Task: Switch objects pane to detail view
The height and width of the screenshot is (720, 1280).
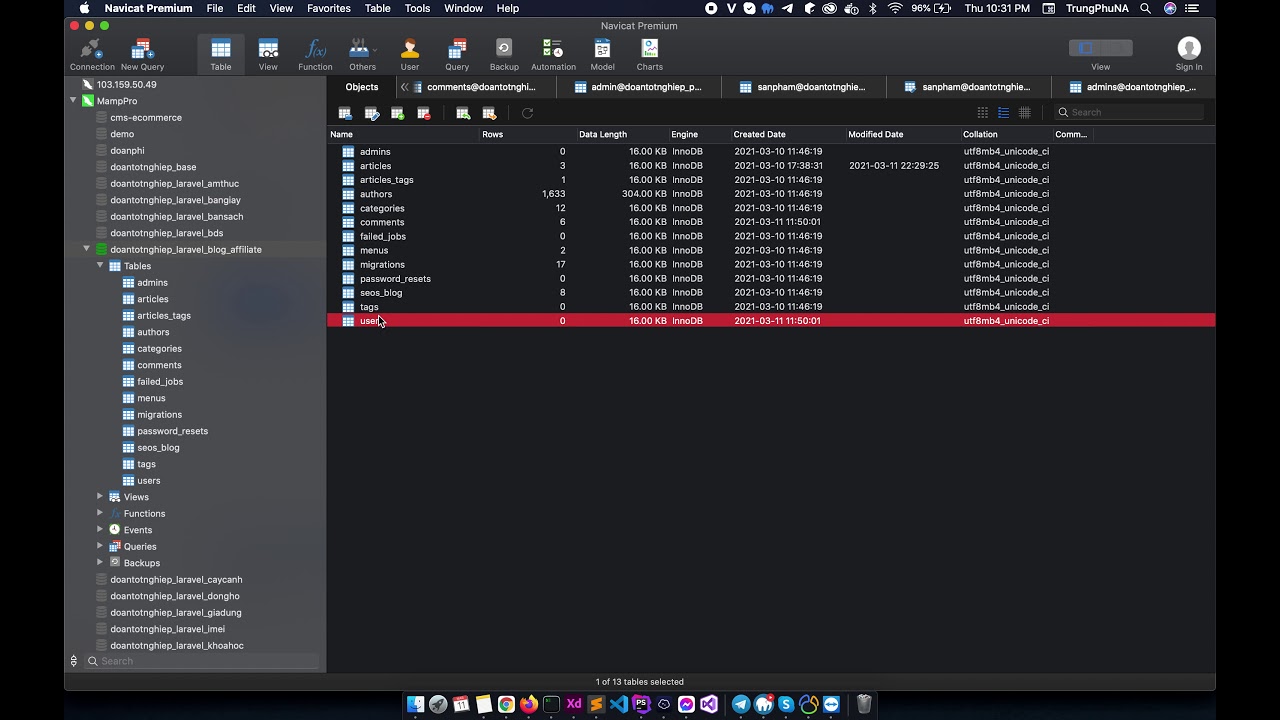Action: coord(1024,113)
